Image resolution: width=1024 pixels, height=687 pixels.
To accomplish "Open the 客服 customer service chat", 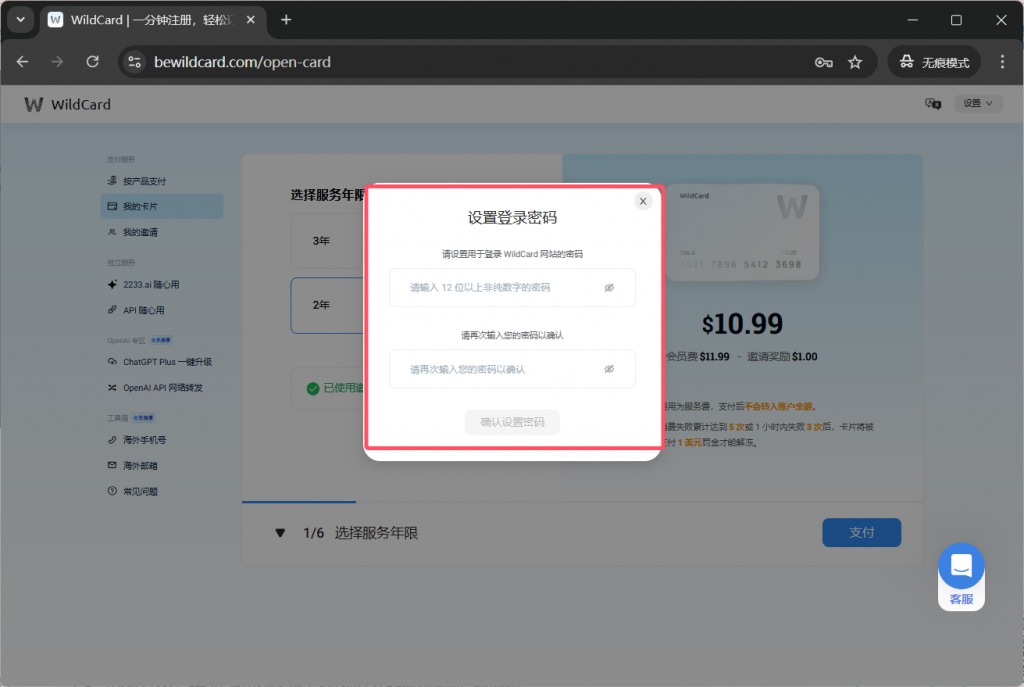I will (961, 576).
